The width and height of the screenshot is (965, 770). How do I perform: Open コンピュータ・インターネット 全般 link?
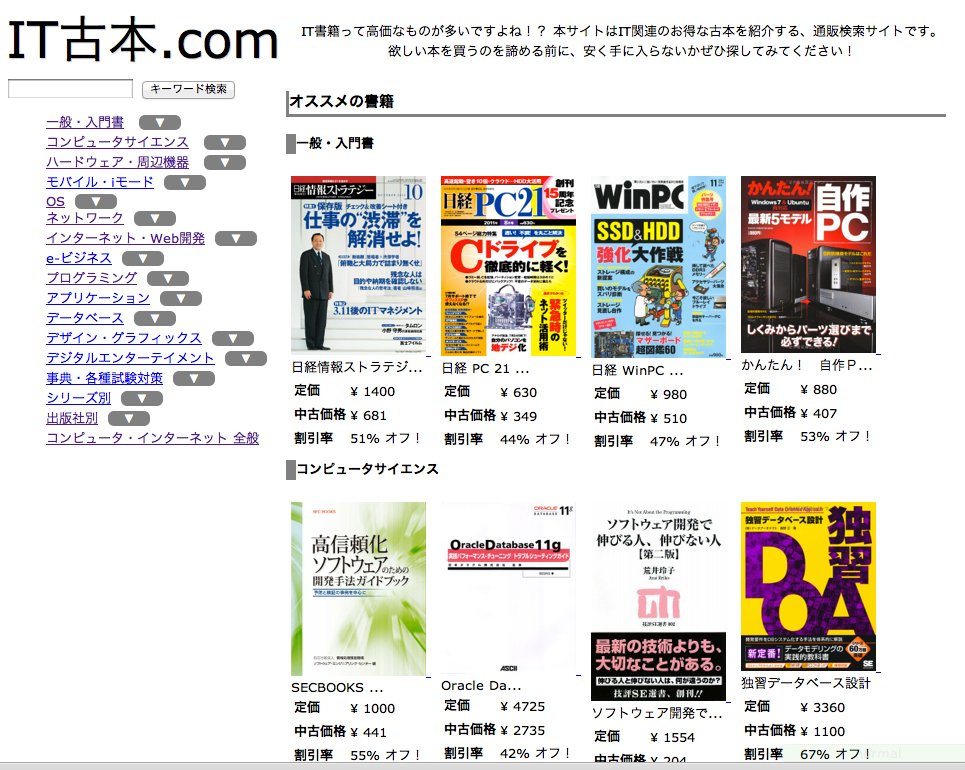coord(152,438)
